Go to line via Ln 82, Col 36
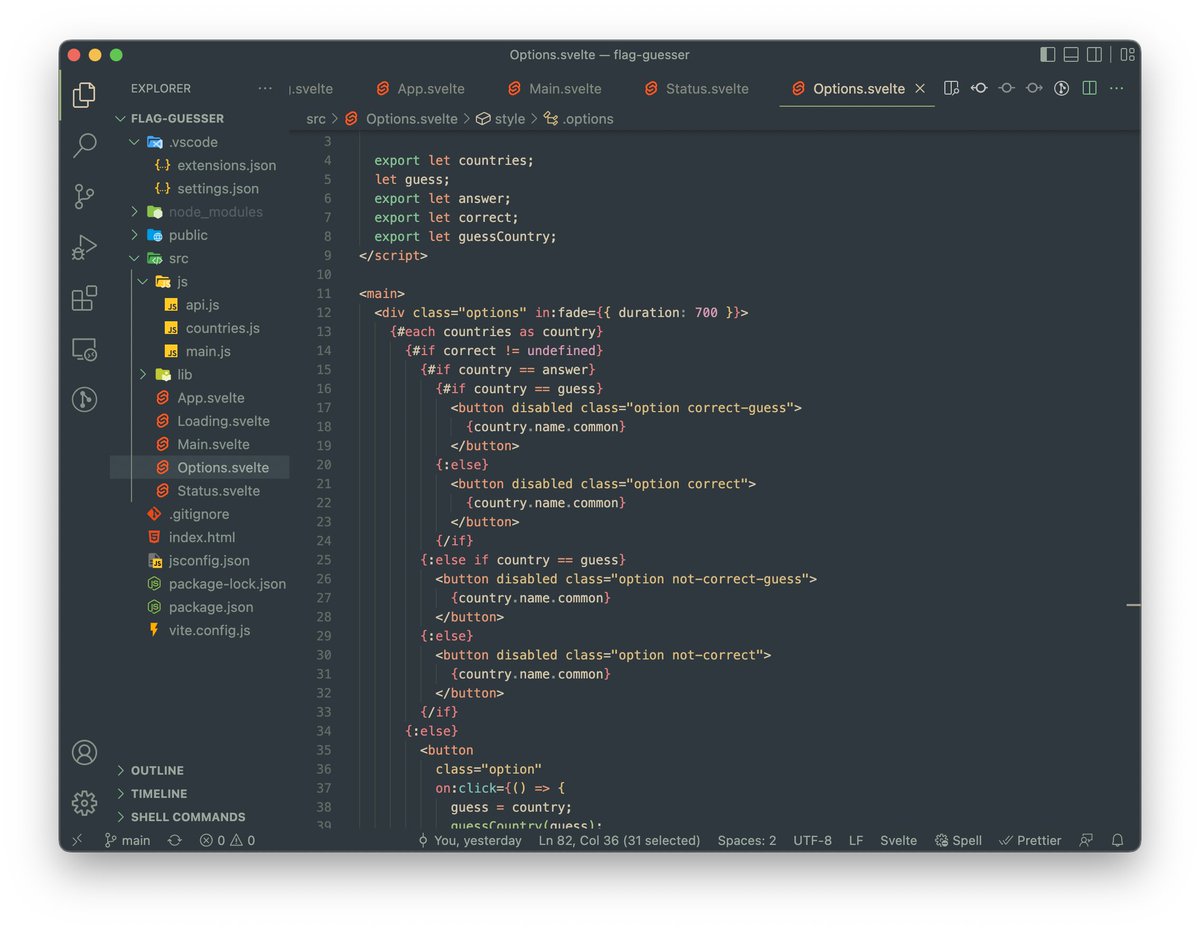This screenshot has height=930, width=1200. (x=619, y=841)
